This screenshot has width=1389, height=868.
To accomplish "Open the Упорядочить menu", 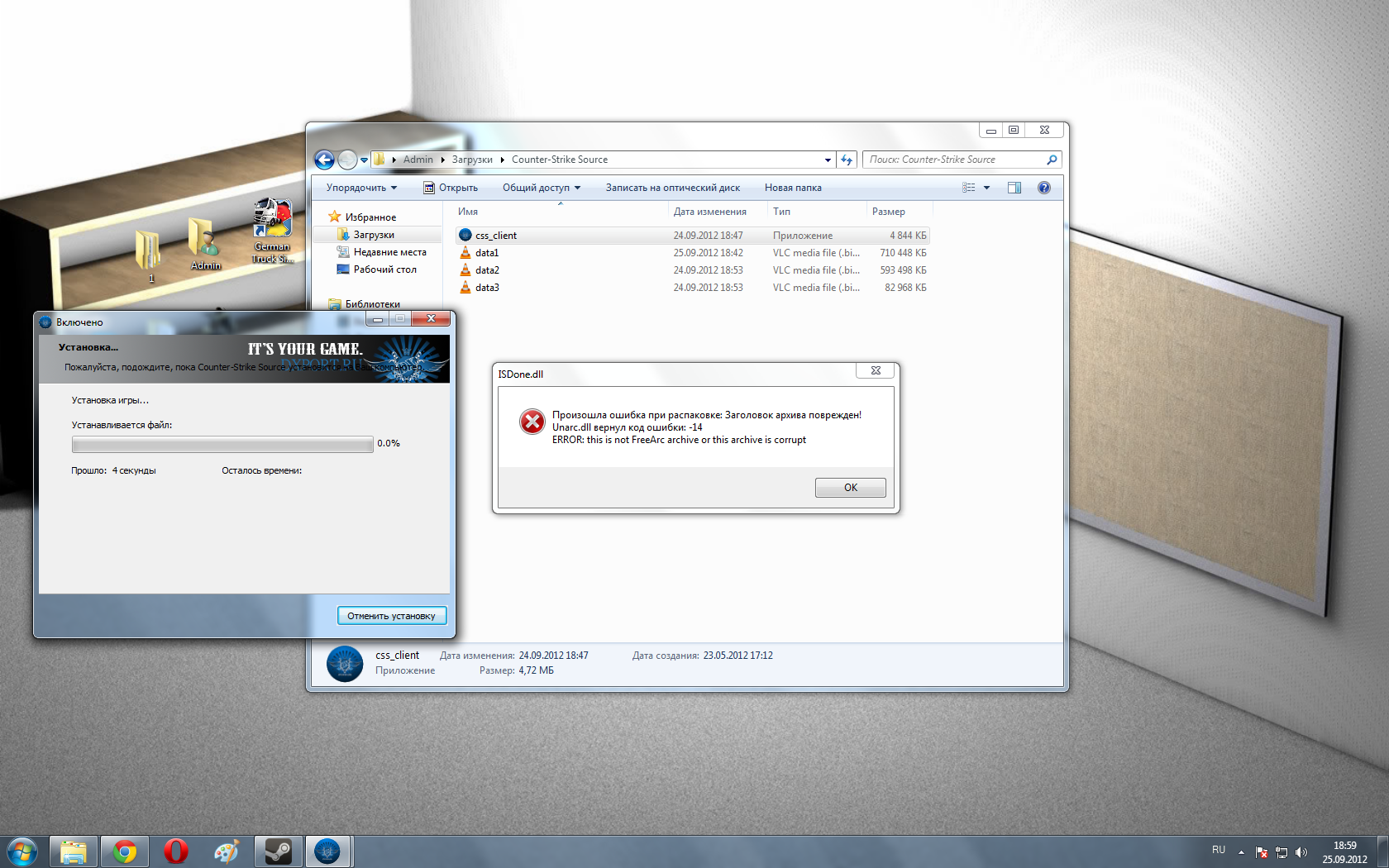I will (x=361, y=188).
